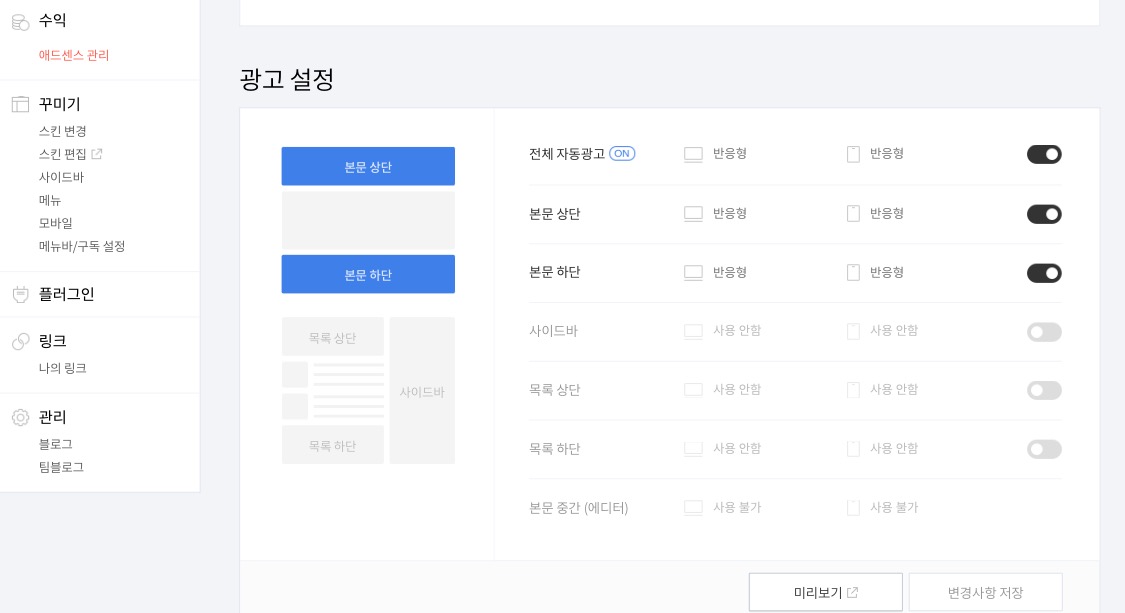Click the 본문 중간 (에디터) label
This screenshot has width=1125, height=613.
coord(578,508)
